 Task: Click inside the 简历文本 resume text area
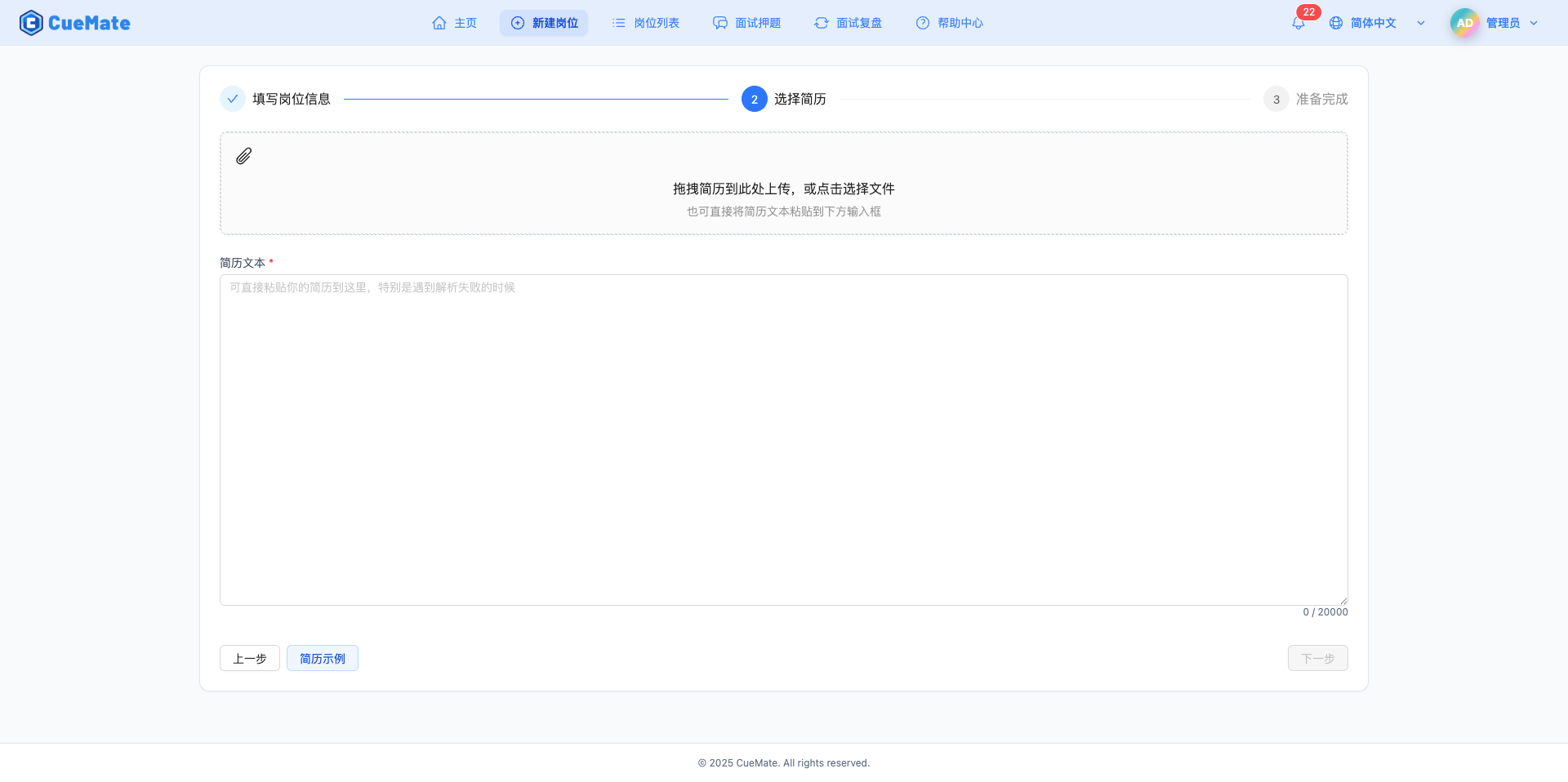[x=783, y=439]
